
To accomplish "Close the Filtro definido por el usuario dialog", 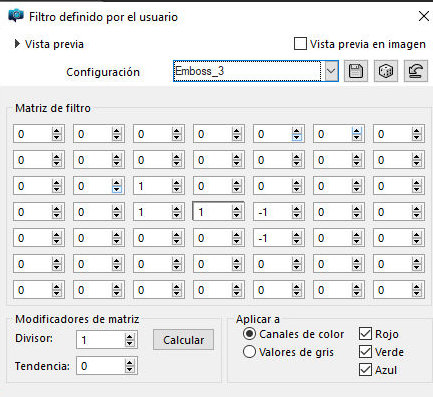I will [x=424, y=16].
